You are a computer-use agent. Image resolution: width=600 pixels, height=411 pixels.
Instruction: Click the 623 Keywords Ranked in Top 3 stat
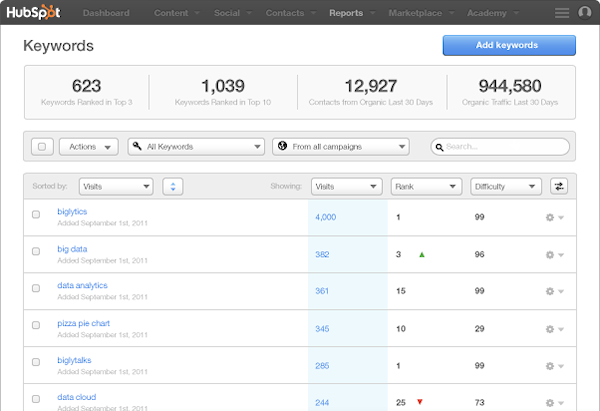[86, 92]
